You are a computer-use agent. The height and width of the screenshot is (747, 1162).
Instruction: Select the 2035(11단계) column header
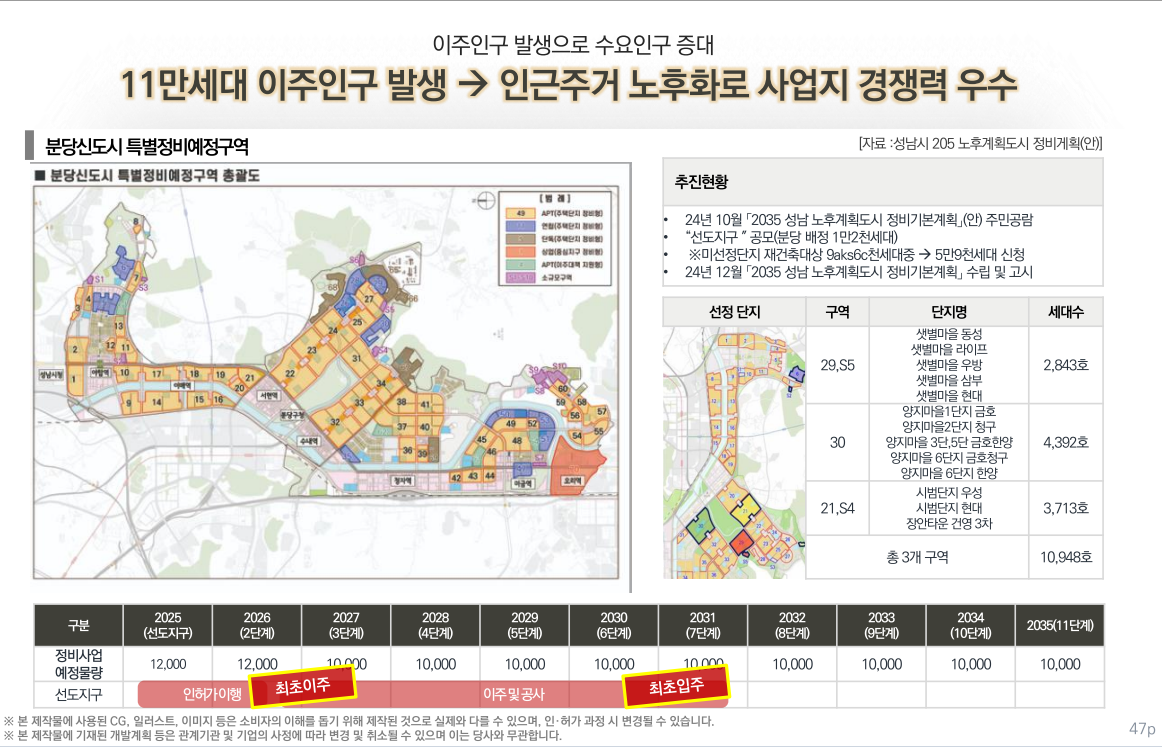click(1059, 625)
